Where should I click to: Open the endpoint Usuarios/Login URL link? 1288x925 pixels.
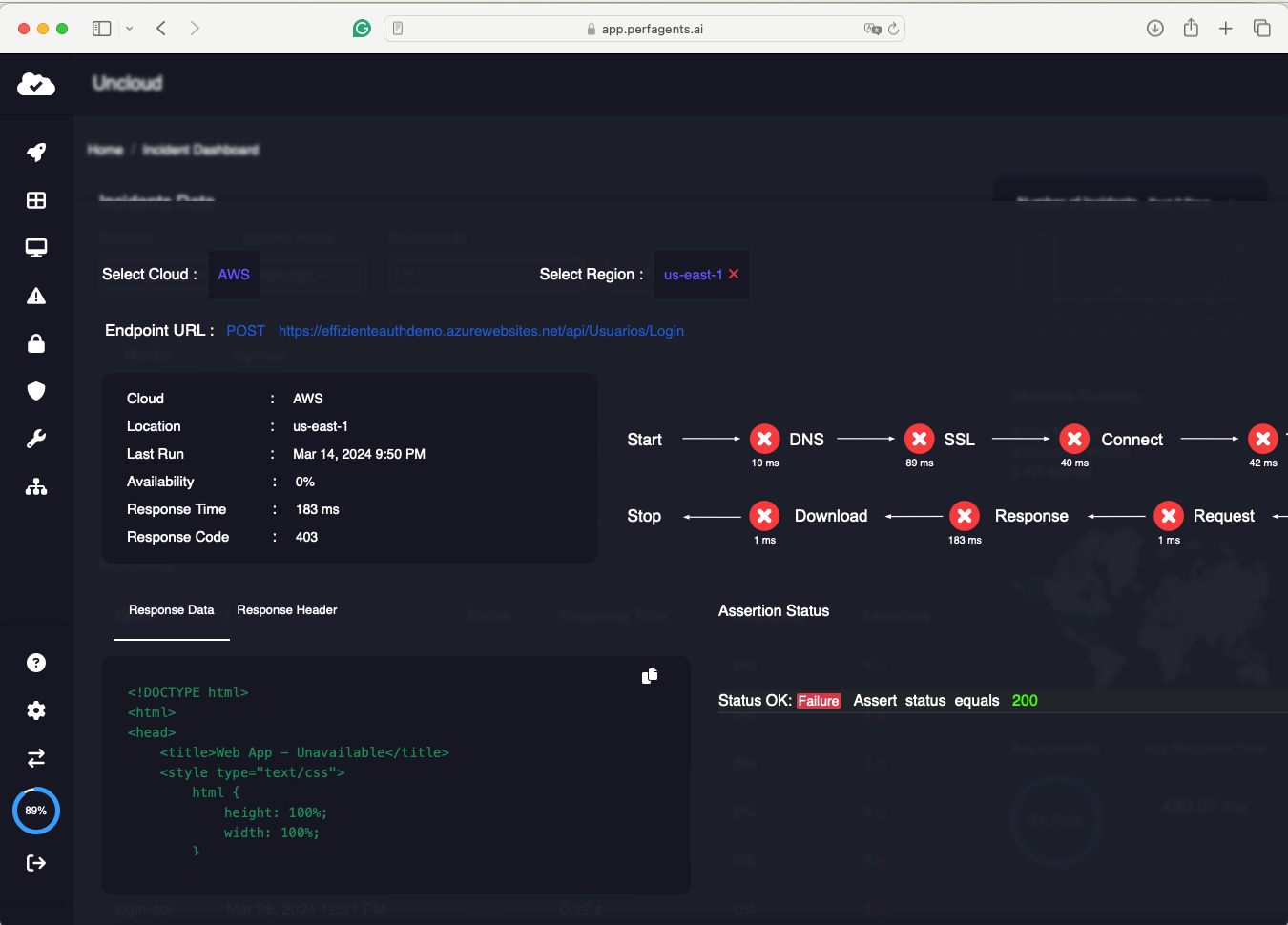point(481,331)
